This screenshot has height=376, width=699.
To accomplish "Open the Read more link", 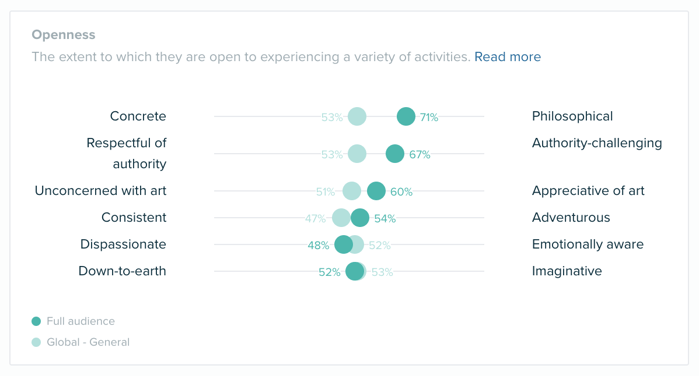I will tap(507, 57).
